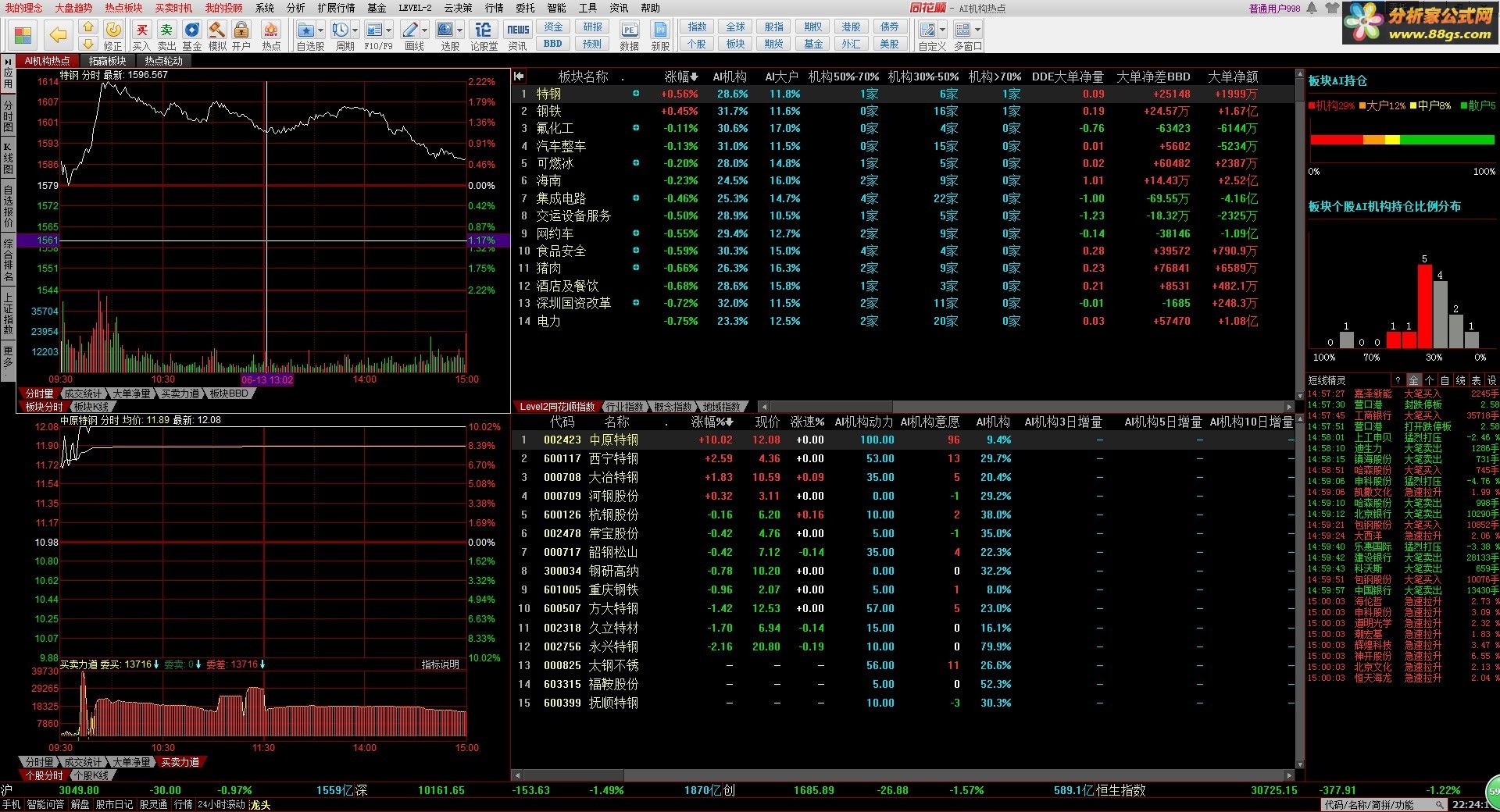
Task: Expand the 周期 period dropdown arrow
Action: (x=355, y=30)
